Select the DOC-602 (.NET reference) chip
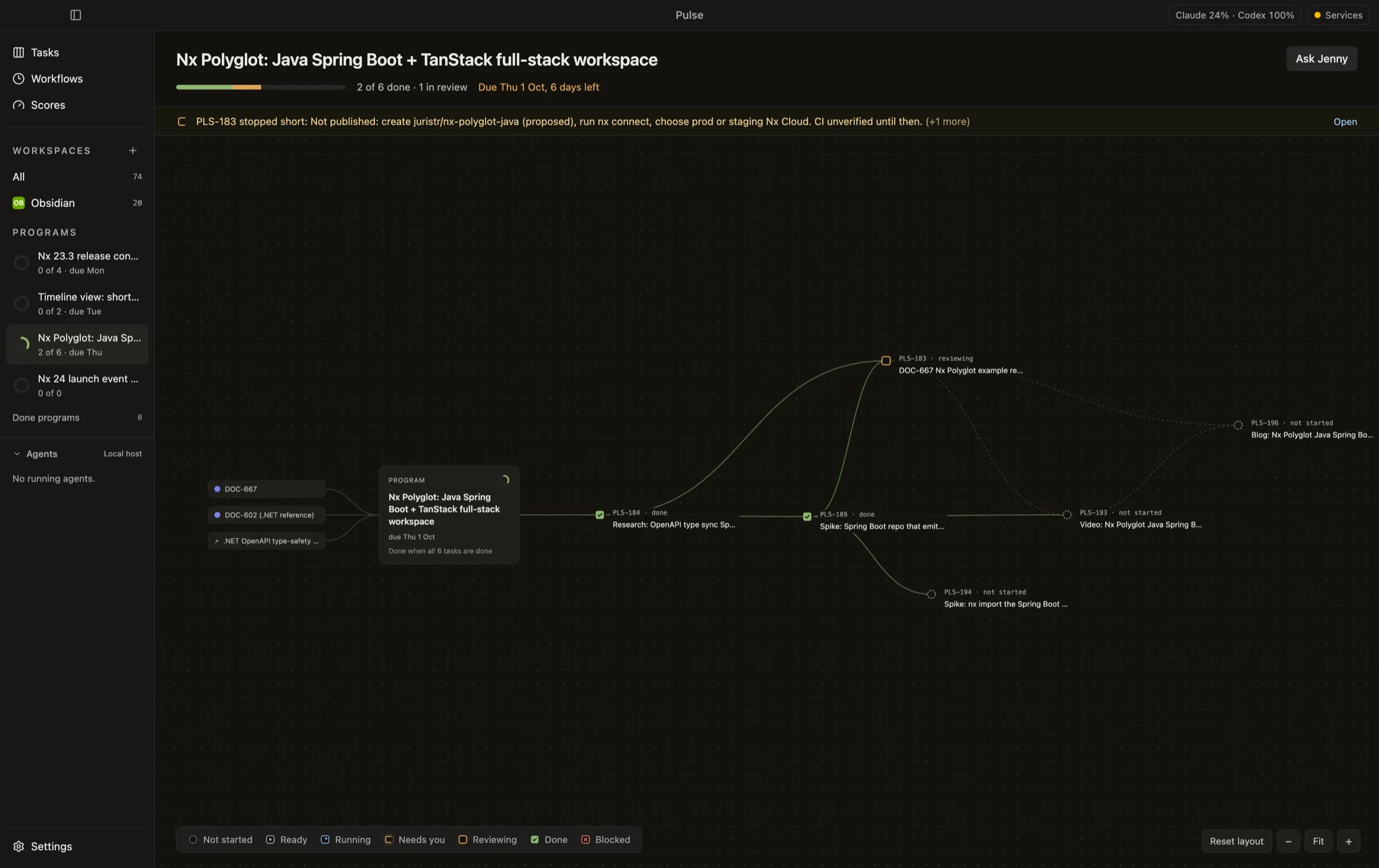1379x868 pixels. [x=267, y=515]
